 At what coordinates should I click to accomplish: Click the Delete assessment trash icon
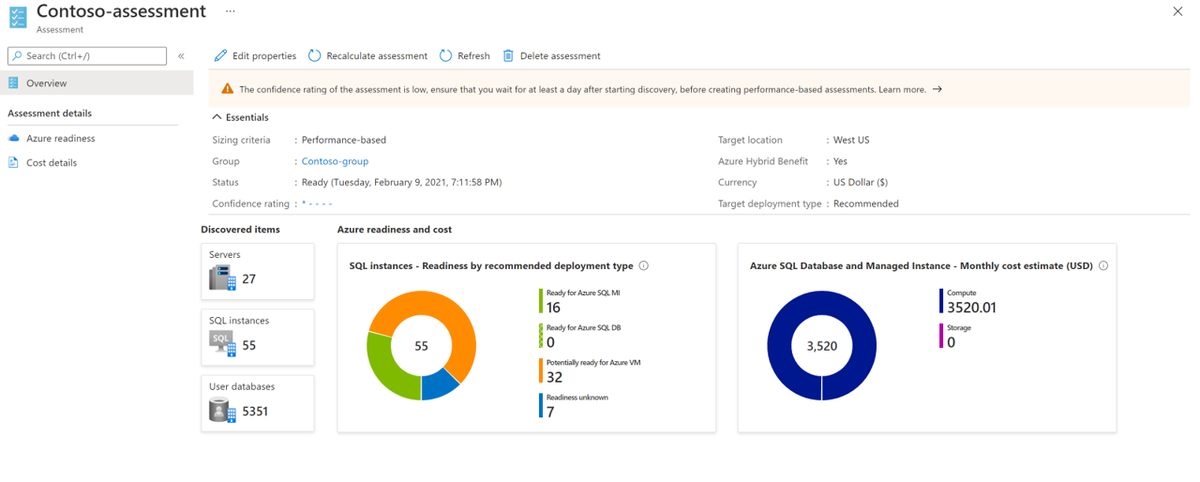[x=509, y=56]
